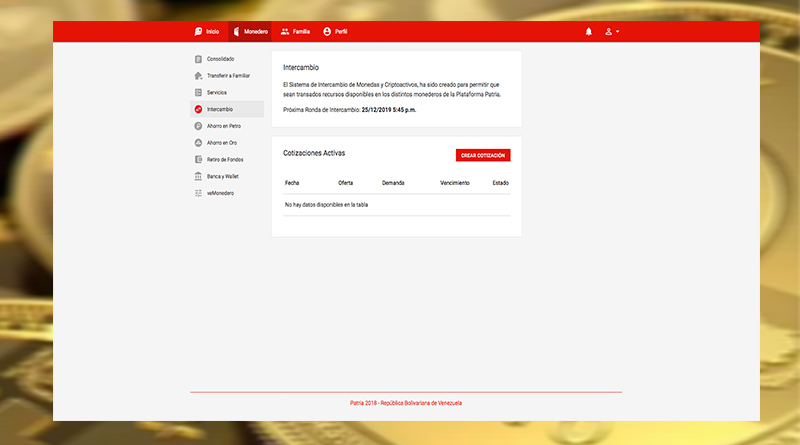Click the red Intercambio sidebar icon
This screenshot has height=445, width=800.
[x=198, y=109]
